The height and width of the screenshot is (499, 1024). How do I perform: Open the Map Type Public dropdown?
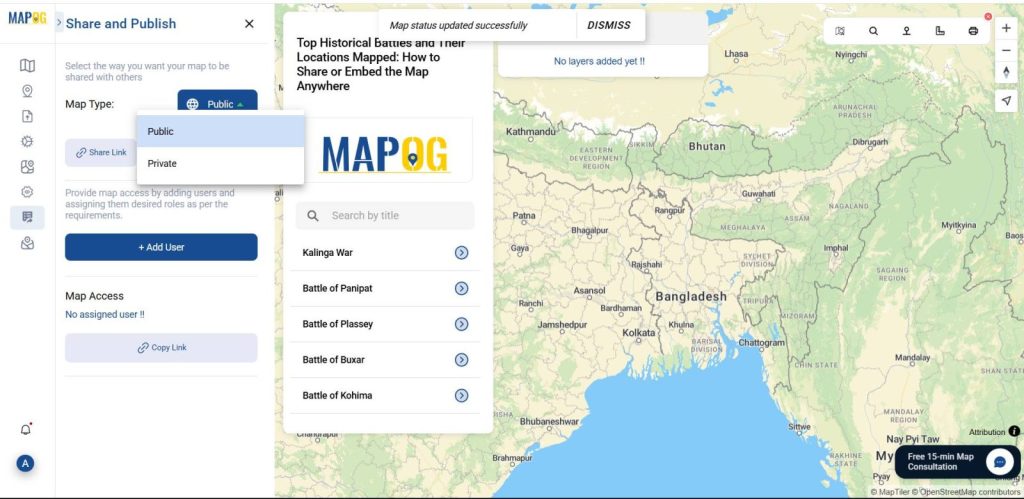[x=217, y=104]
